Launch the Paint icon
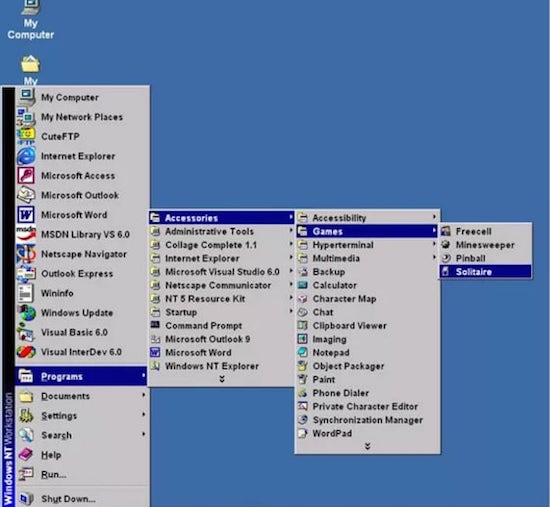The width and height of the screenshot is (550, 507). (x=302, y=379)
